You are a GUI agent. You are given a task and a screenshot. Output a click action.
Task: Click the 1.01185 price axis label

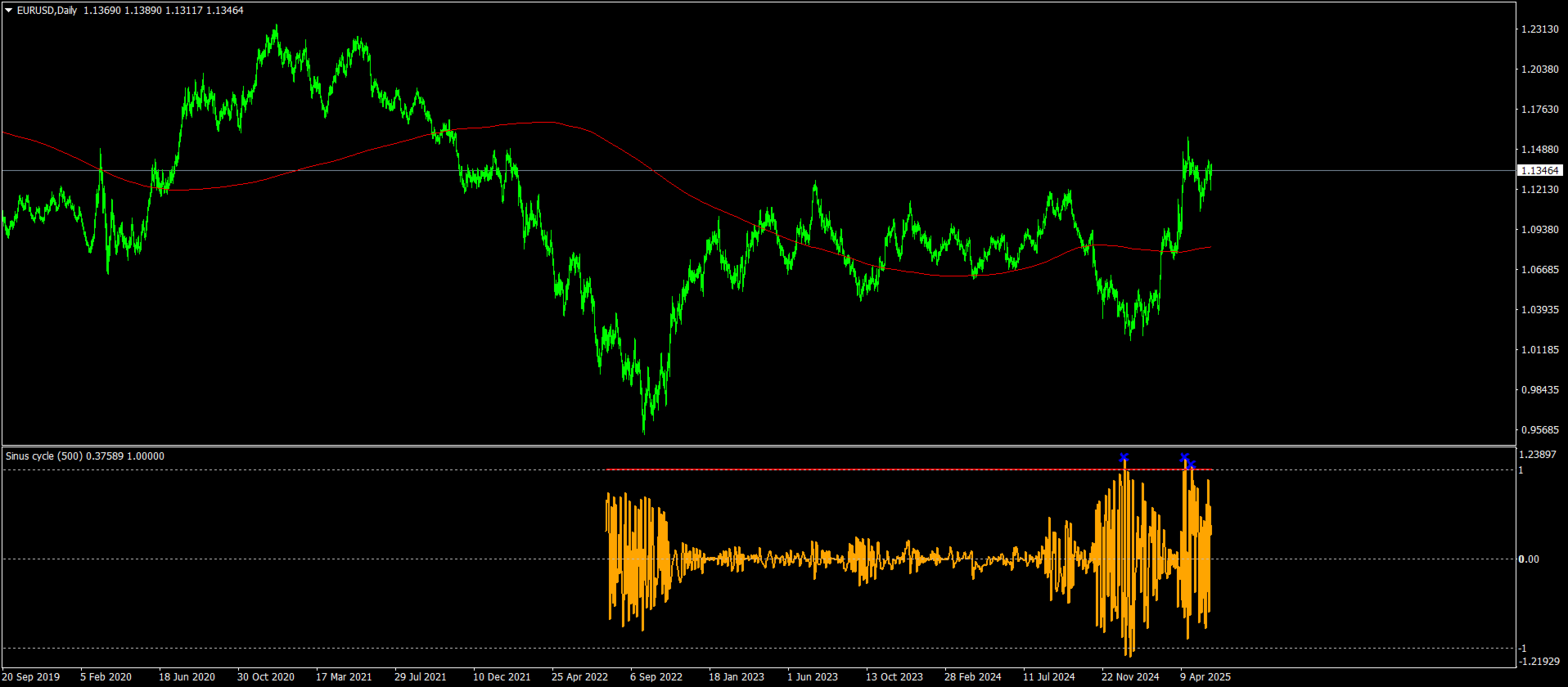pos(1539,350)
